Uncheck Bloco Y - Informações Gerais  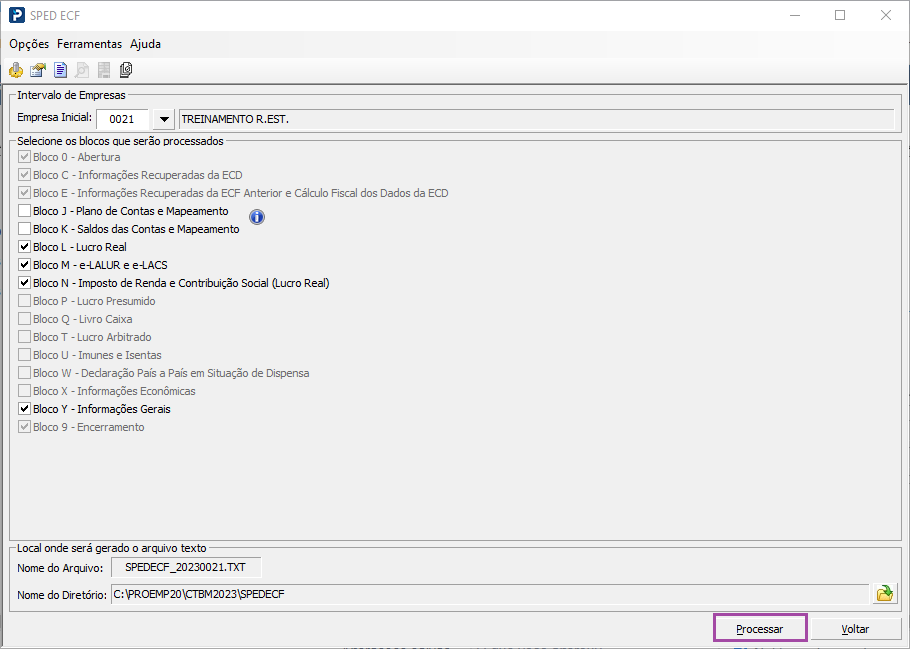(24, 409)
